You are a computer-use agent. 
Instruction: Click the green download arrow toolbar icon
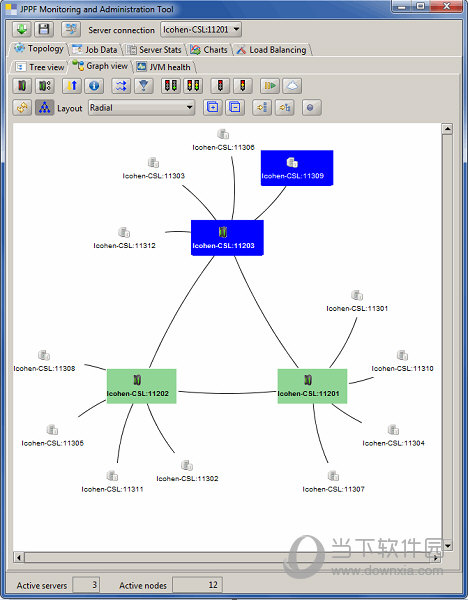[22, 29]
